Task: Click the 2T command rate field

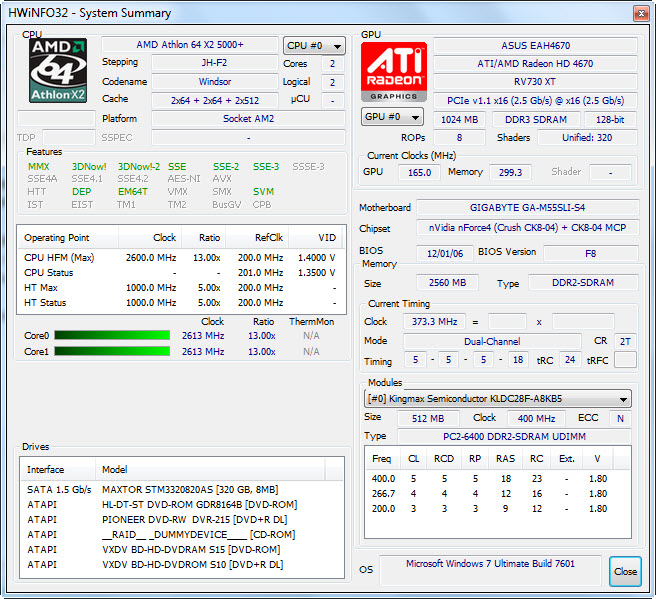Action: coord(625,341)
